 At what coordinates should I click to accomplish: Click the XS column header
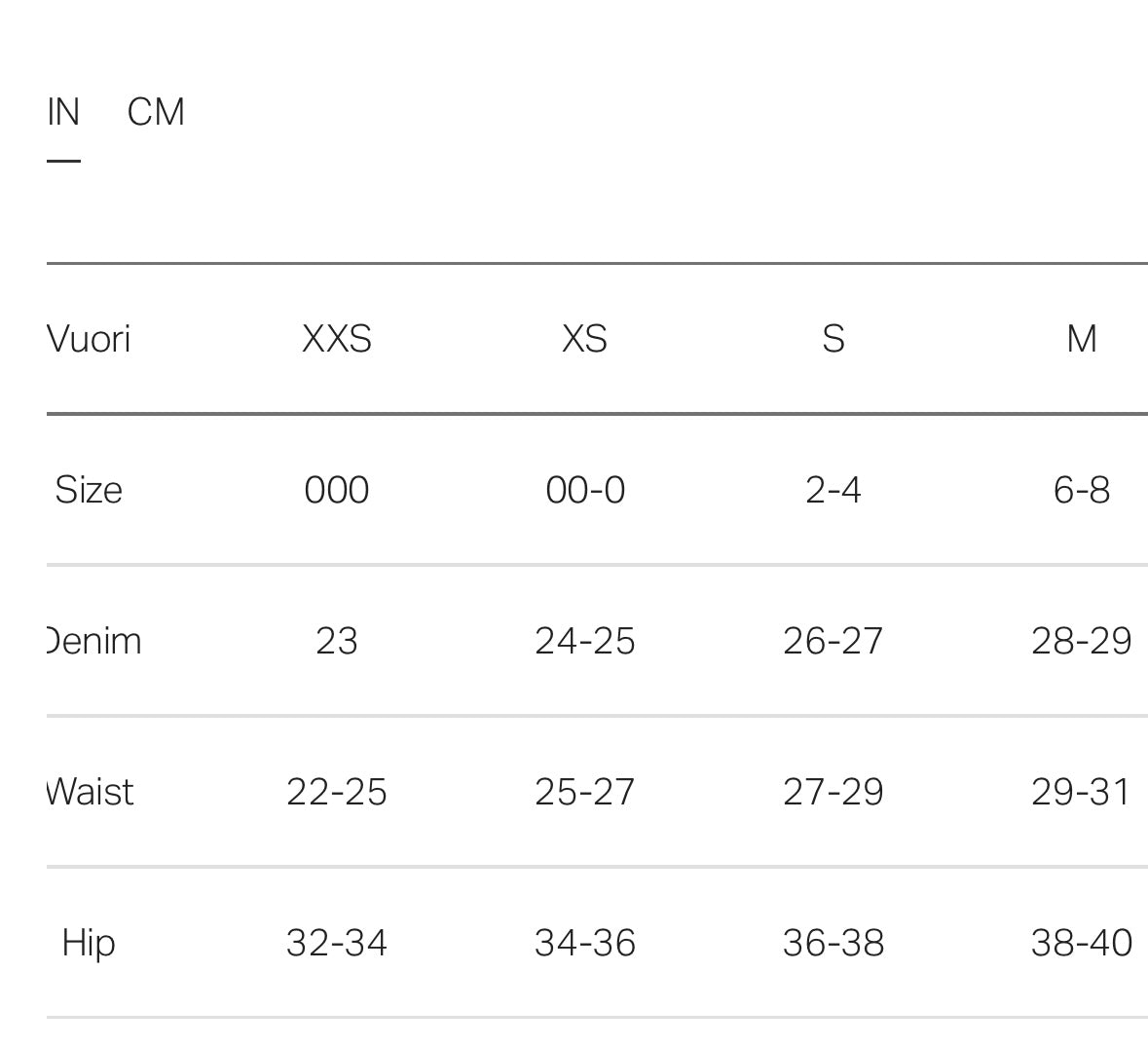pyautogui.click(x=584, y=339)
